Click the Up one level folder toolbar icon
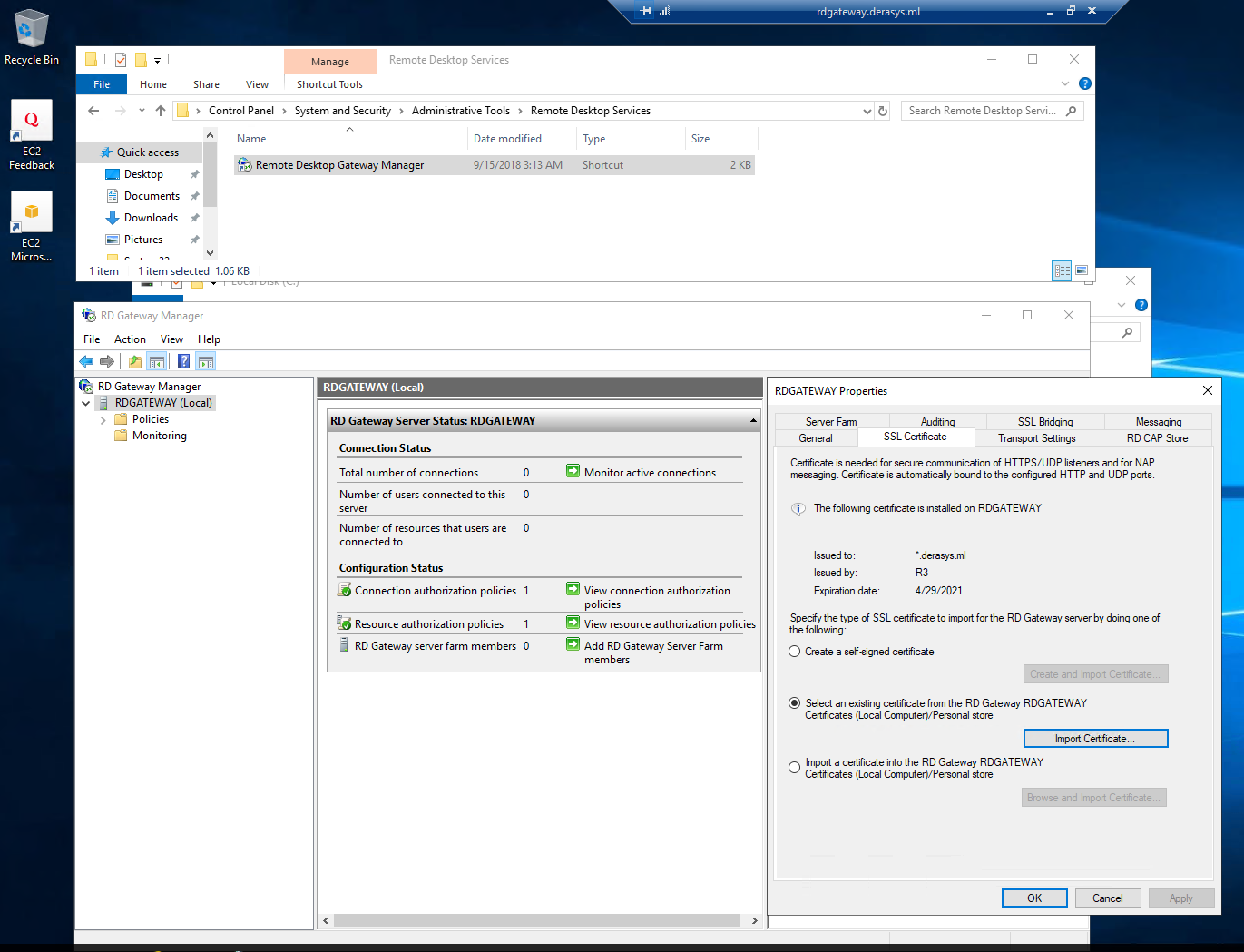This screenshot has width=1244, height=952. click(x=134, y=361)
